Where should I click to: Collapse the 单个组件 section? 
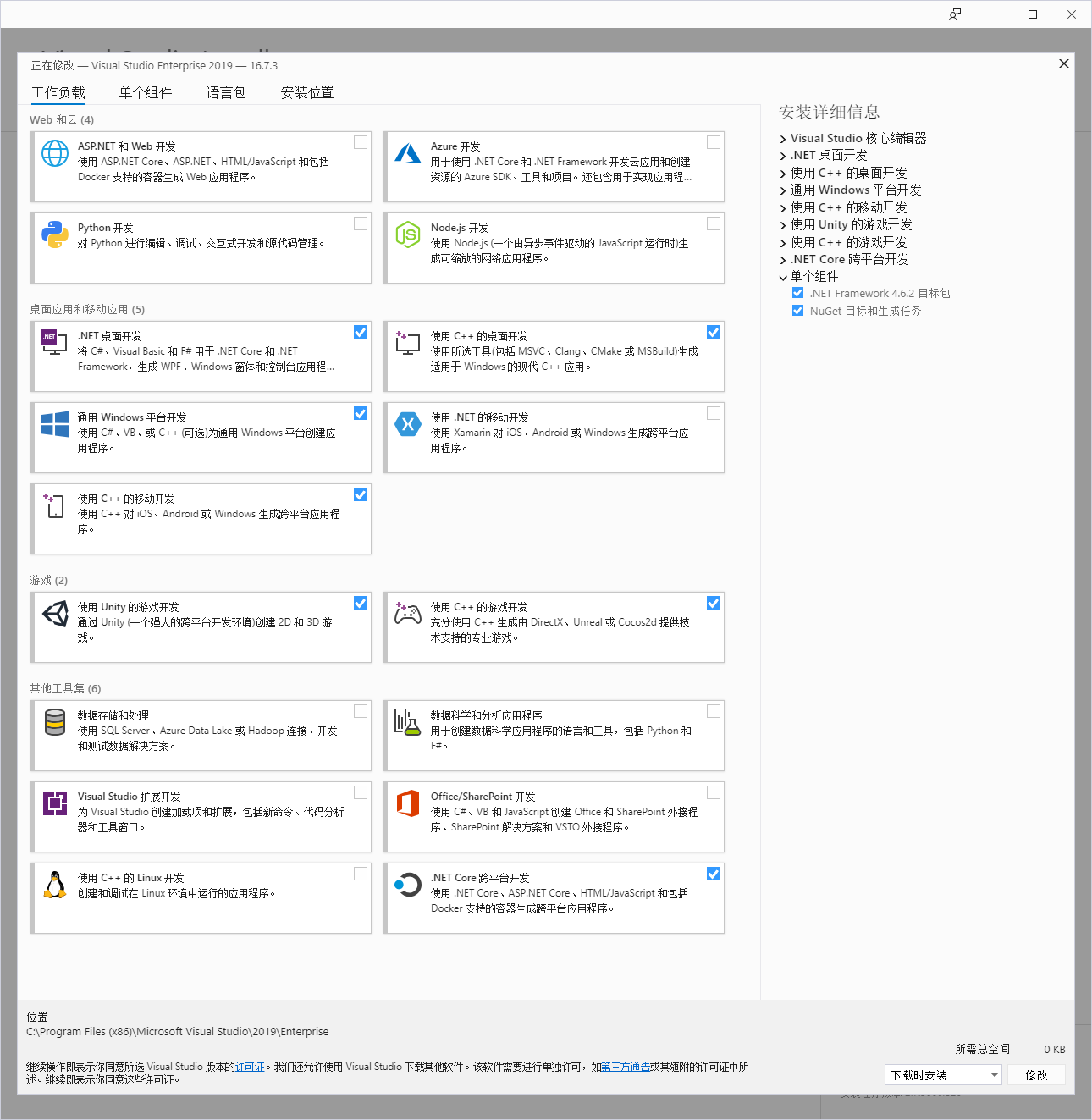[783, 277]
